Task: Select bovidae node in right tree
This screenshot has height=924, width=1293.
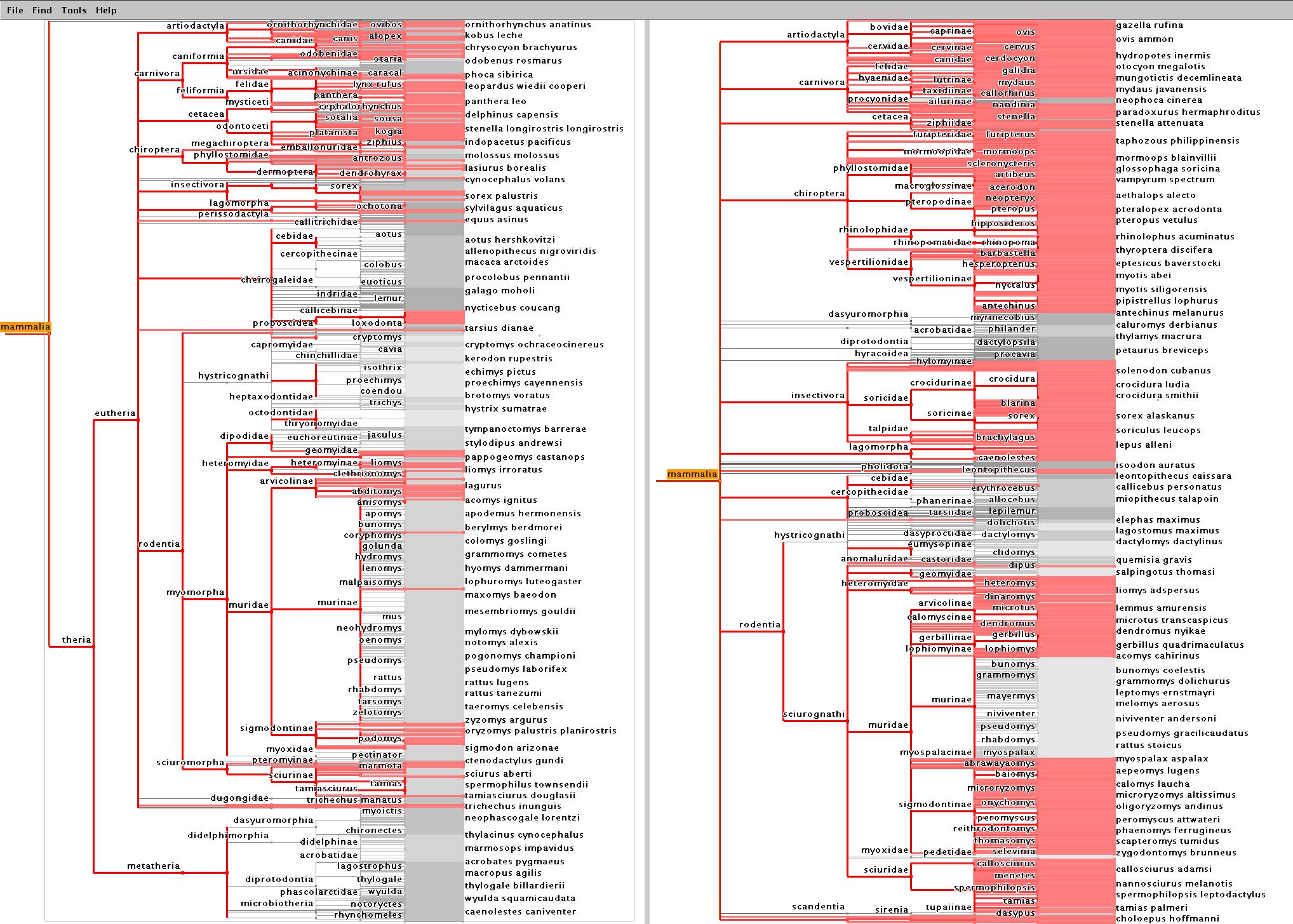Action: (x=889, y=27)
